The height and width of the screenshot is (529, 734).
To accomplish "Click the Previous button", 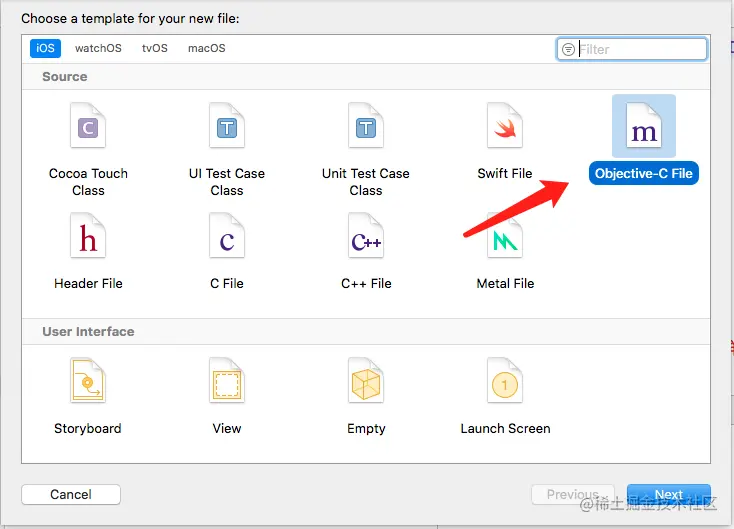I will 573,494.
